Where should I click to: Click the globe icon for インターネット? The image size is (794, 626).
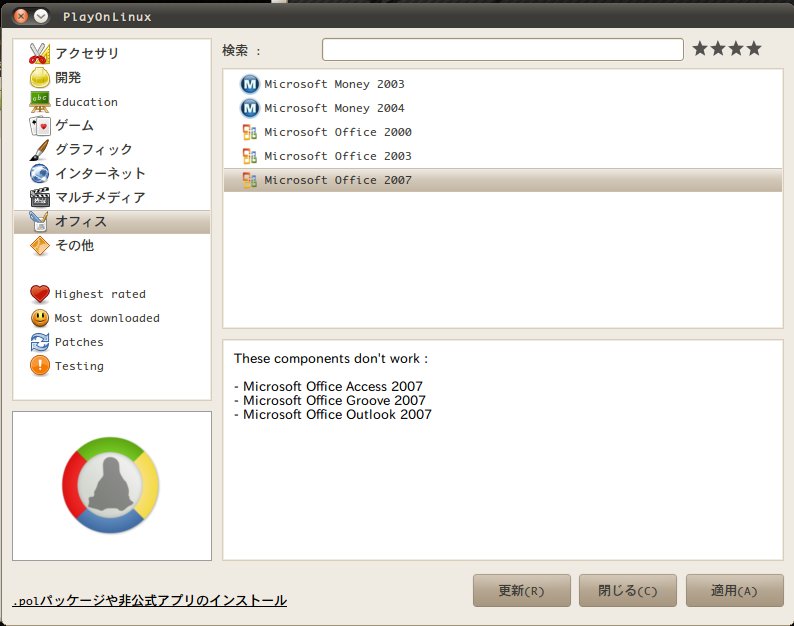click(x=39, y=173)
